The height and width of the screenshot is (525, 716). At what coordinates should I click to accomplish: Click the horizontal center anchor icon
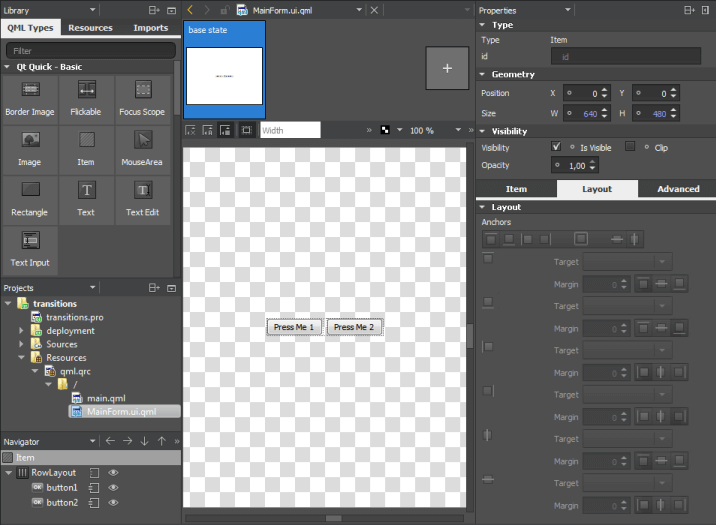(x=634, y=239)
